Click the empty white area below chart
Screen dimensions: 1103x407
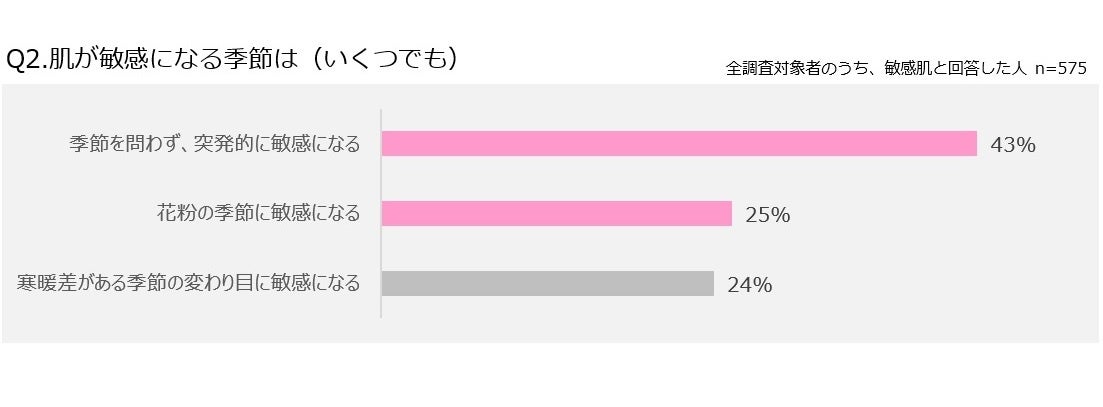[550, 375]
